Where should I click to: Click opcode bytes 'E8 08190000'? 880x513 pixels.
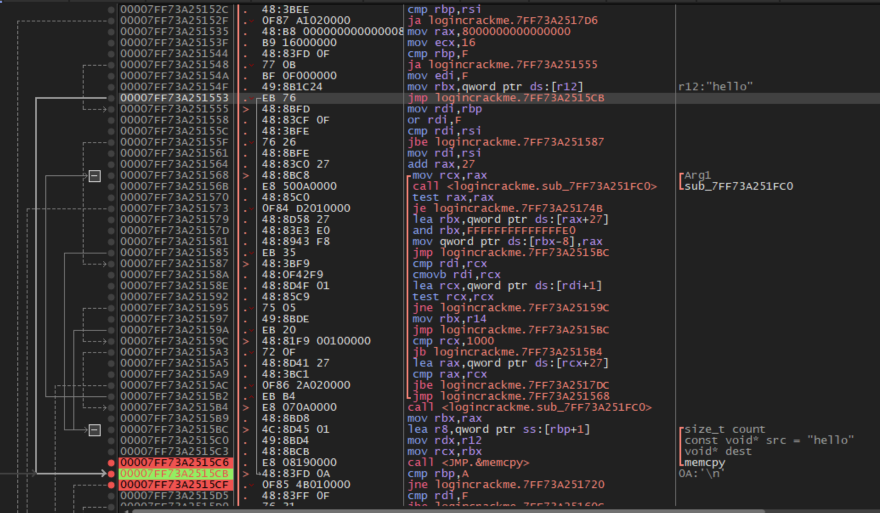click(x=299, y=463)
